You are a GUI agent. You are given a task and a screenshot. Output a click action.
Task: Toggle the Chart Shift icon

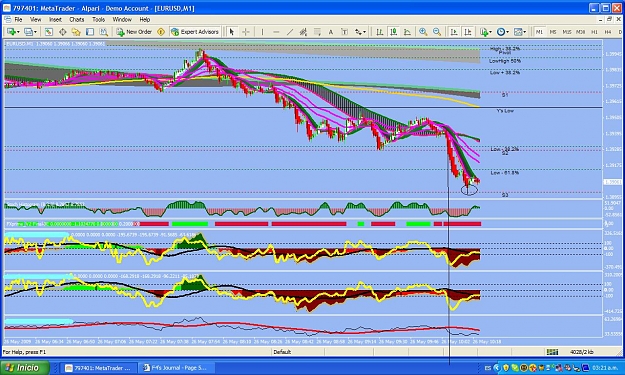[468, 32]
